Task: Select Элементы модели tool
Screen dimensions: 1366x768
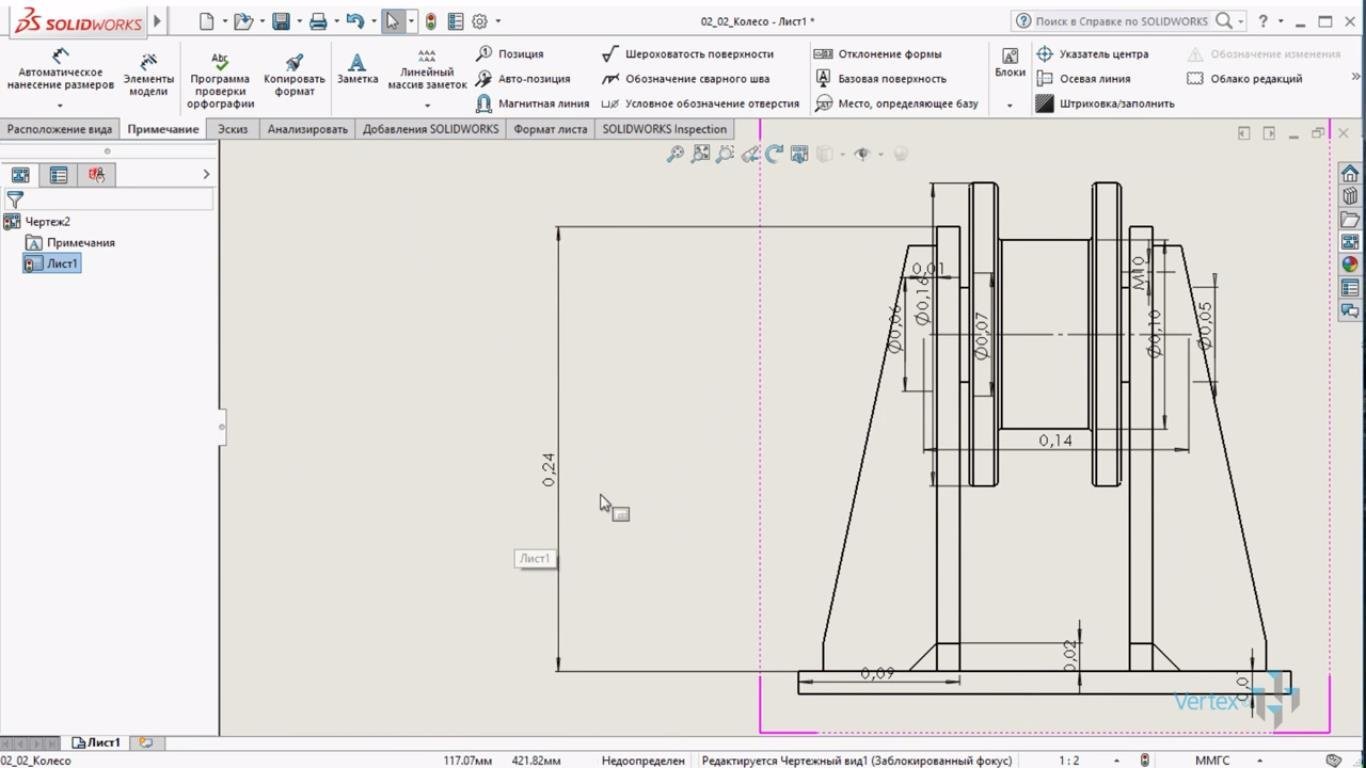Action: (148, 74)
